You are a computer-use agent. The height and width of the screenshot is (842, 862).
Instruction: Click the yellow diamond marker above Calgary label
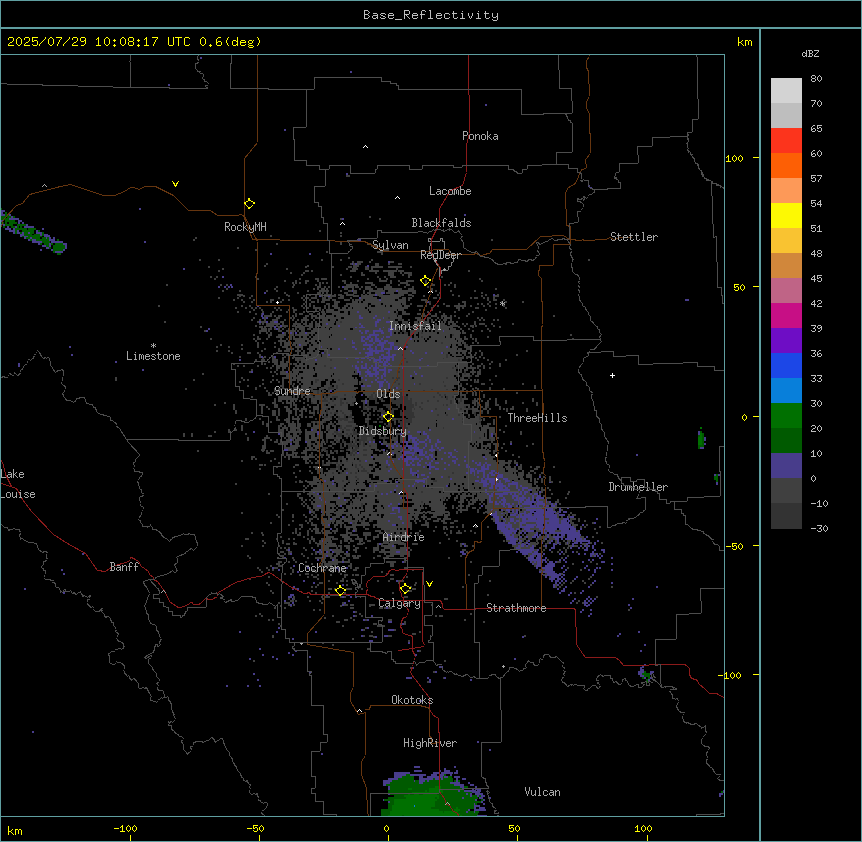coord(405,589)
